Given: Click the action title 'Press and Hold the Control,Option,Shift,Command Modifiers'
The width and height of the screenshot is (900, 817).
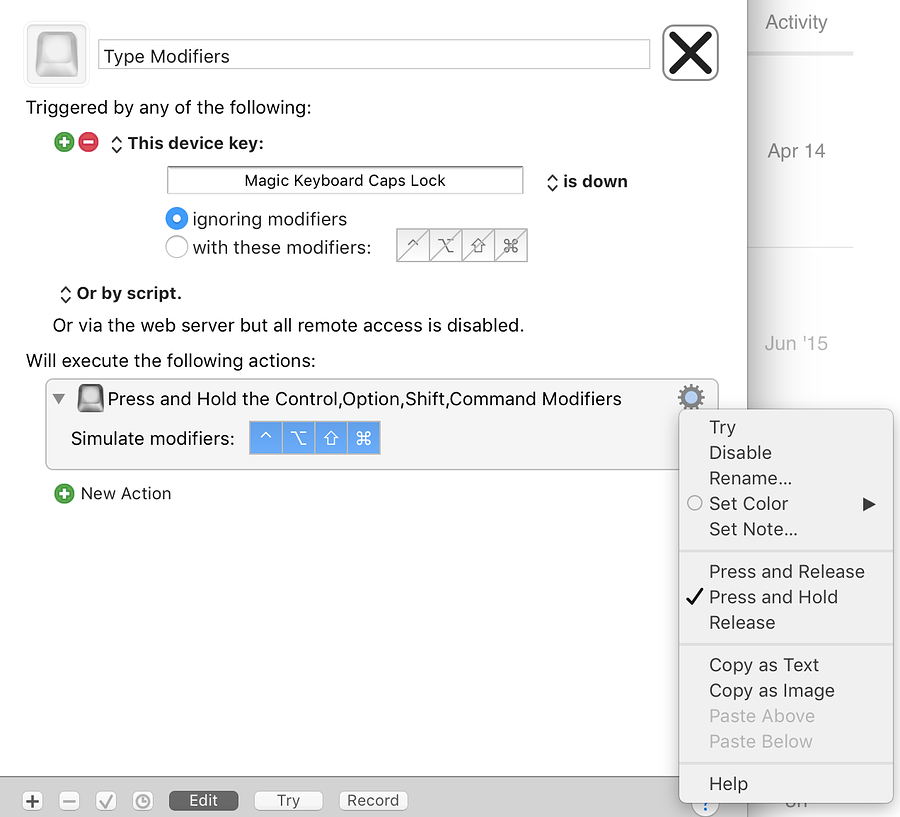Looking at the screenshot, I should [364, 398].
